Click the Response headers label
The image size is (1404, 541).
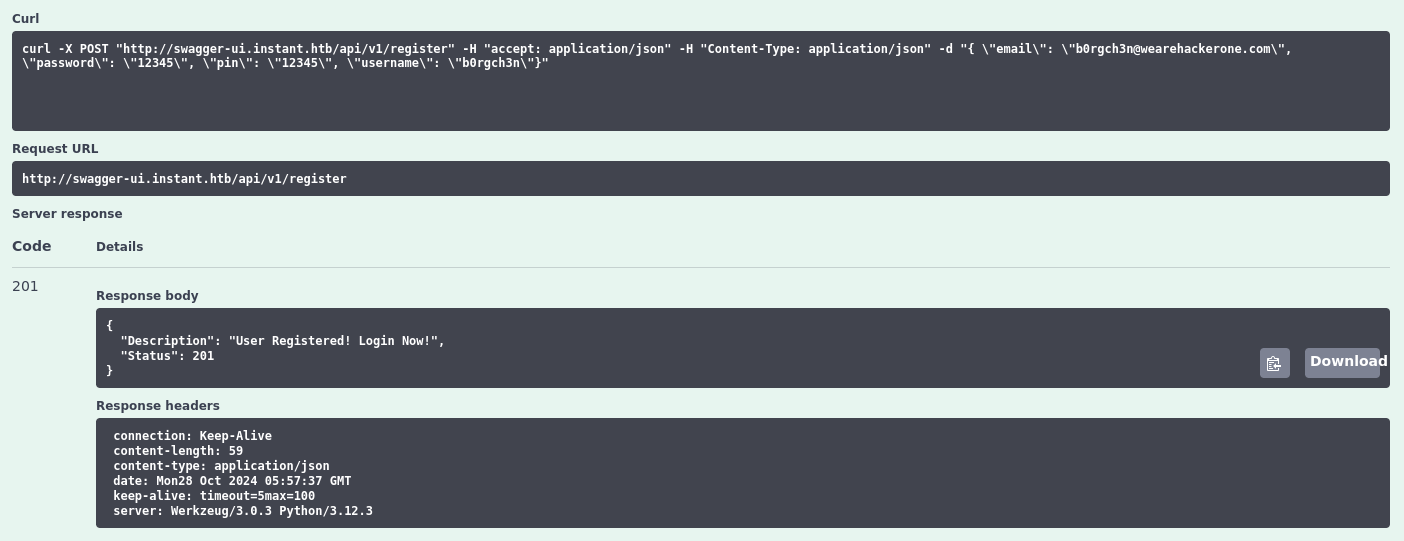point(158,406)
